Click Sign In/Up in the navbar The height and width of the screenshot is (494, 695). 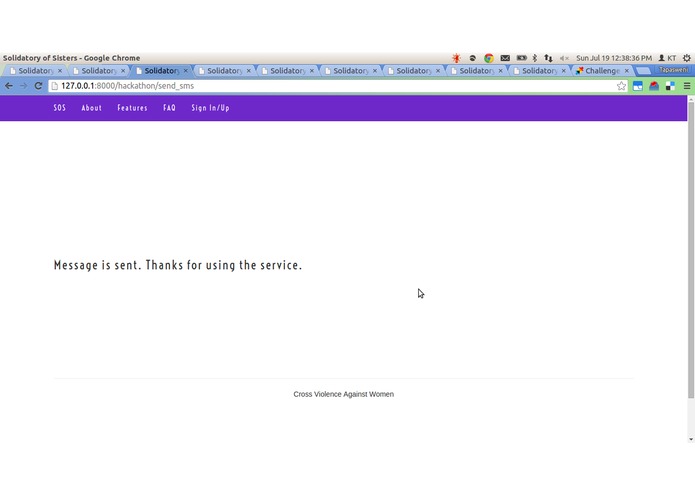click(211, 108)
